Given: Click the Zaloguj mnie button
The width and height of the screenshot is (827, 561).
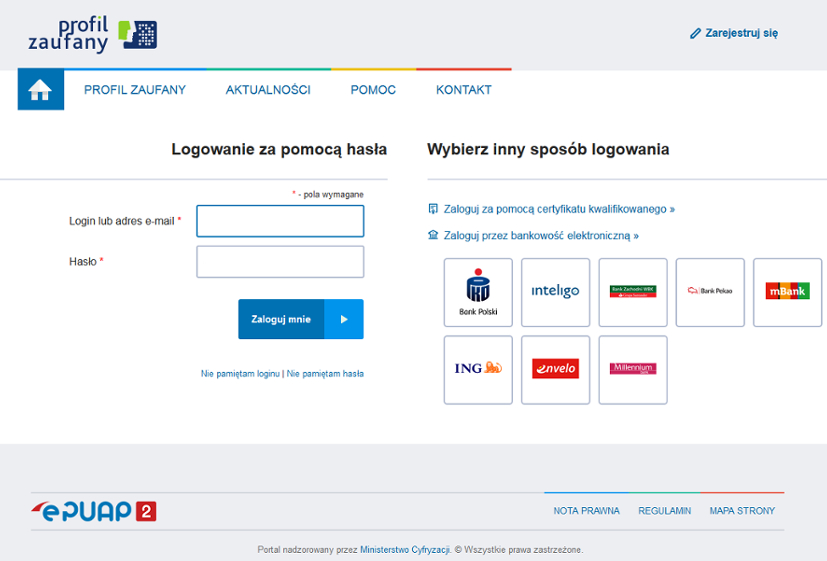Looking at the screenshot, I should tap(301, 319).
